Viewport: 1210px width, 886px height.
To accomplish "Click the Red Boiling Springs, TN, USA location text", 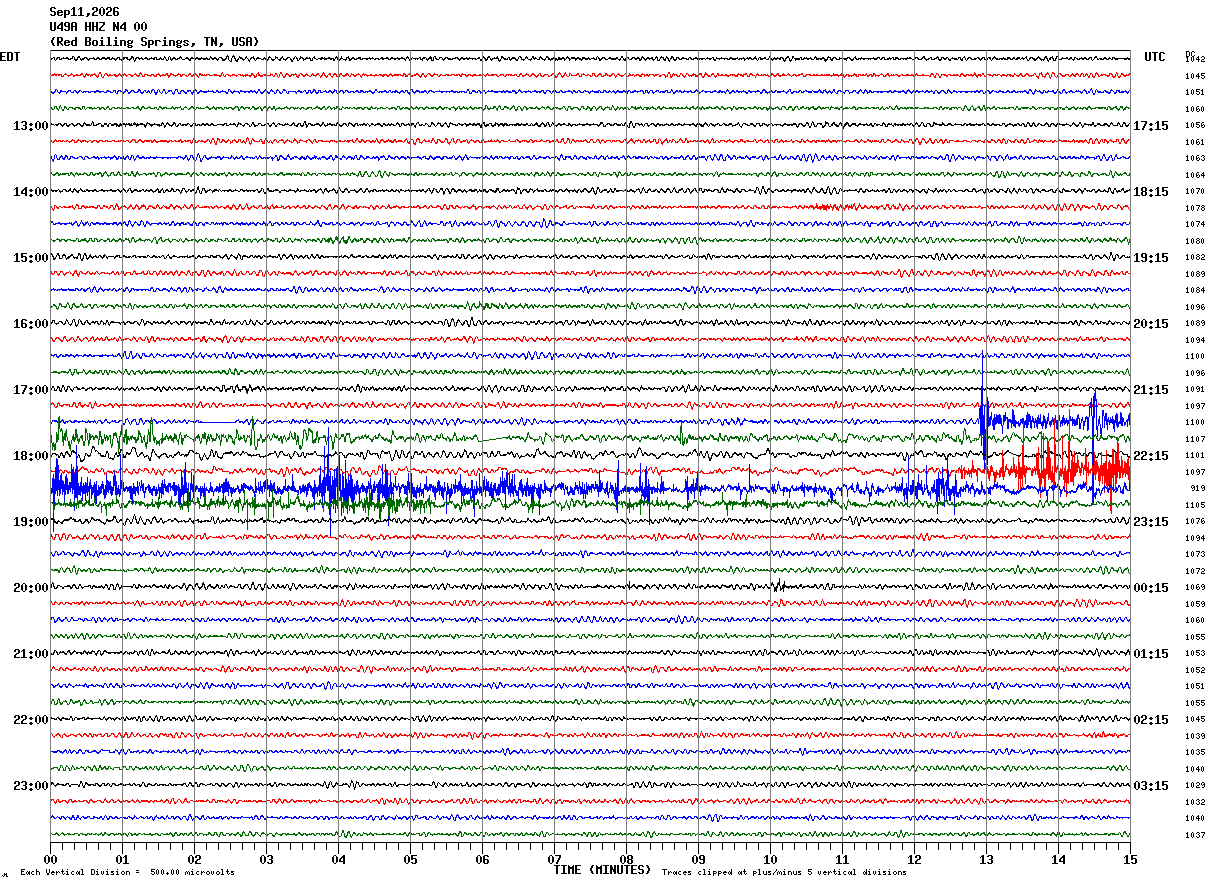I will click(154, 42).
